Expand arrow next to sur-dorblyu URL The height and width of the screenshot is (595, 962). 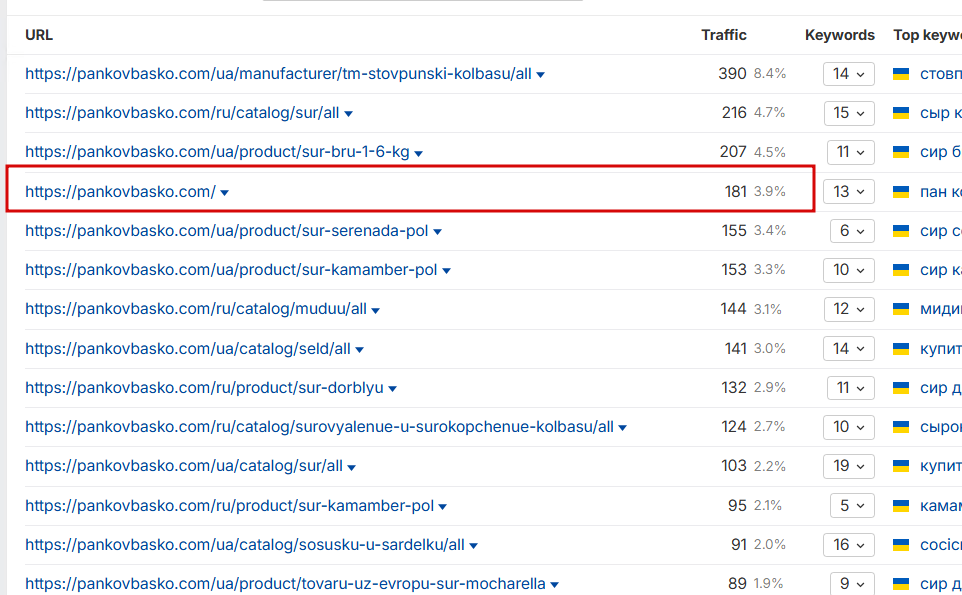393,389
